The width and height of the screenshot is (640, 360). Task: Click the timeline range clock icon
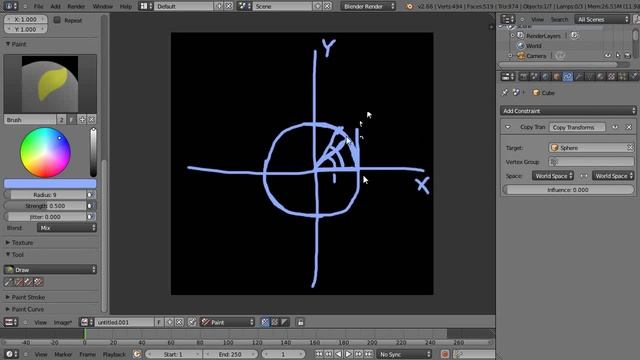pos(137,354)
